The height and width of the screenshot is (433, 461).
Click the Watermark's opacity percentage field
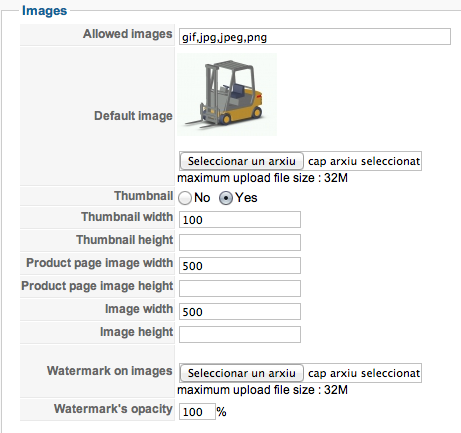pos(197,412)
